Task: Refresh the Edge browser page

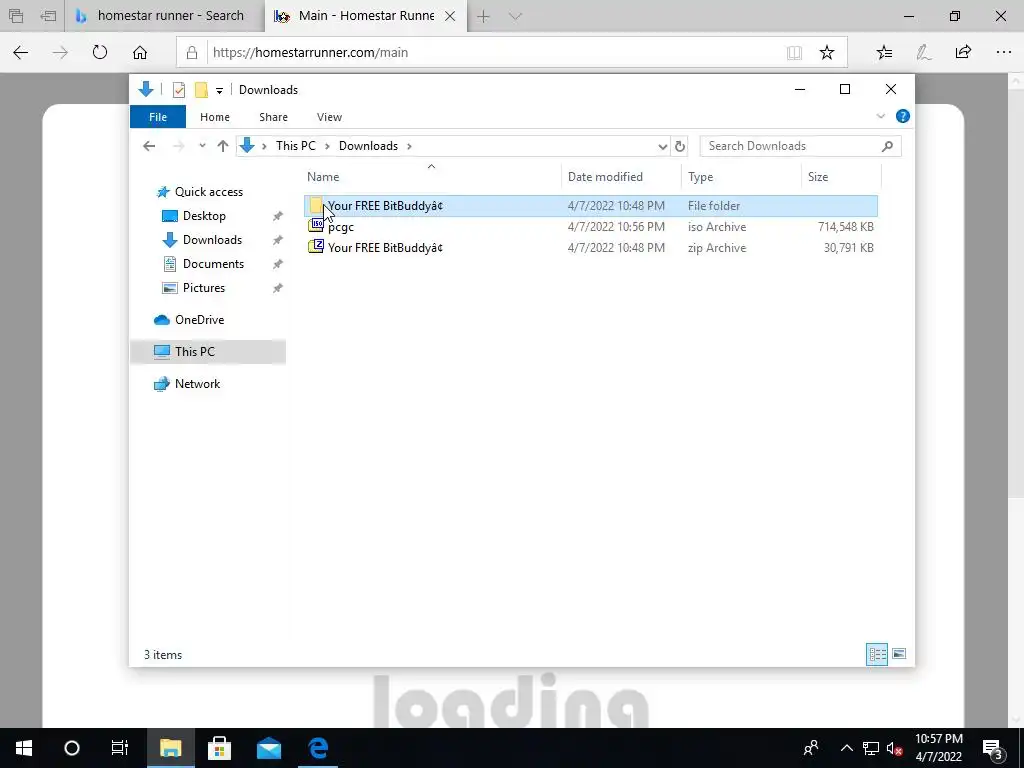Action: pyautogui.click(x=99, y=52)
